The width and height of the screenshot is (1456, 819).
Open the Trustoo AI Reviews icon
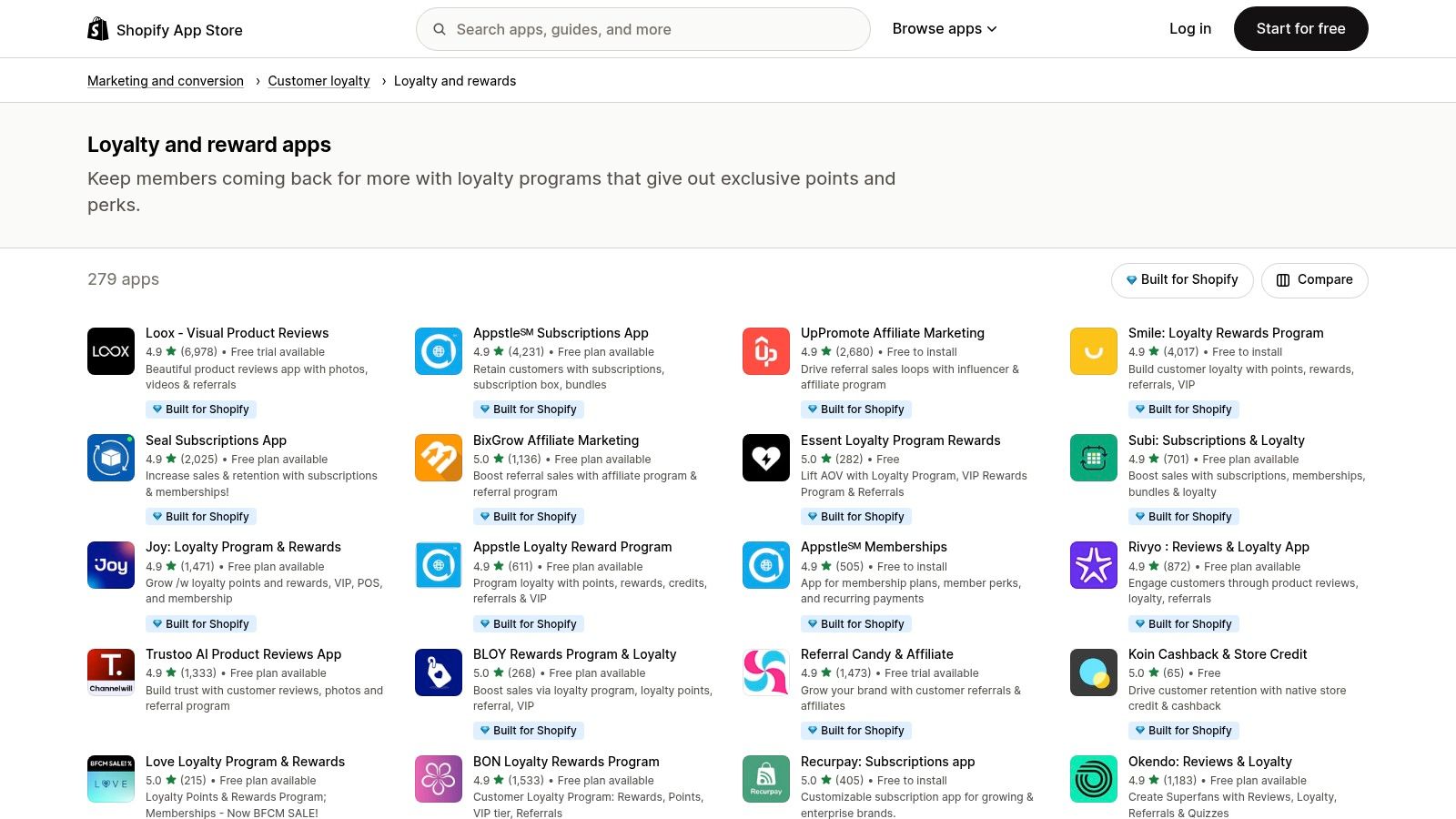click(111, 672)
